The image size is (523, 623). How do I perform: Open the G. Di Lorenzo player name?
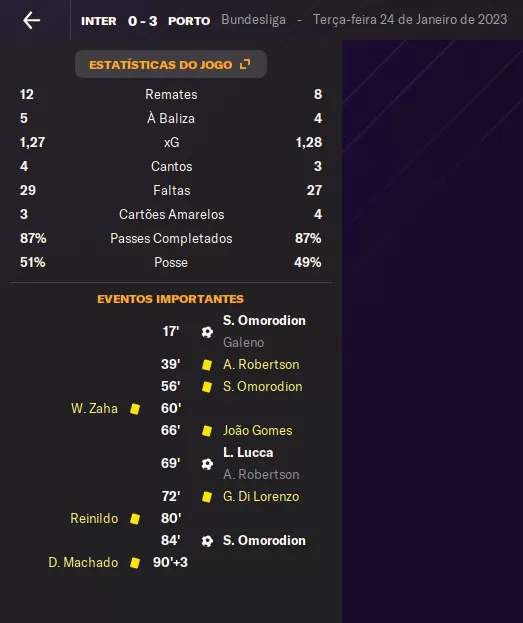pos(261,496)
